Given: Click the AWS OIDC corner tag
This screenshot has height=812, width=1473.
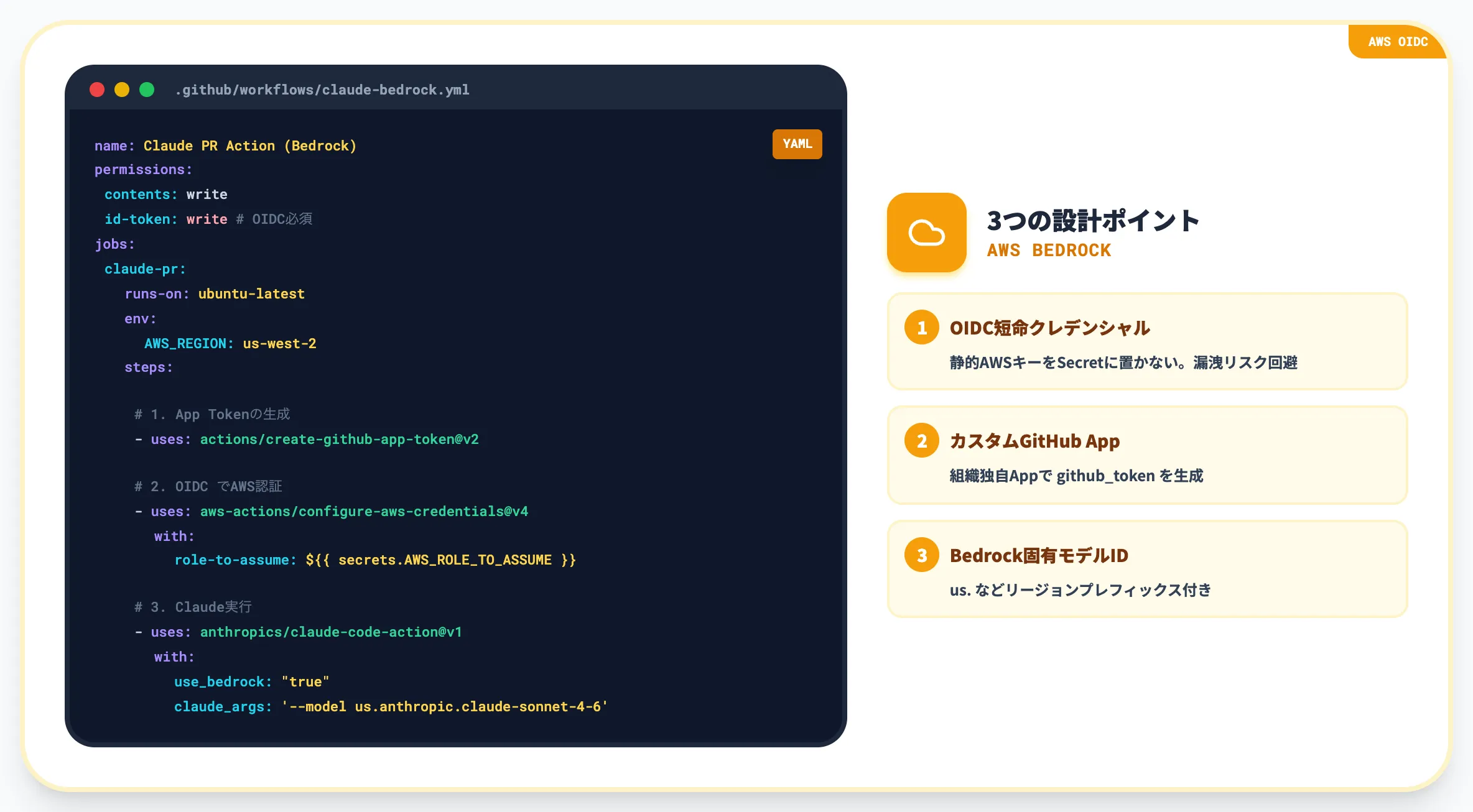Looking at the screenshot, I should click(1398, 42).
